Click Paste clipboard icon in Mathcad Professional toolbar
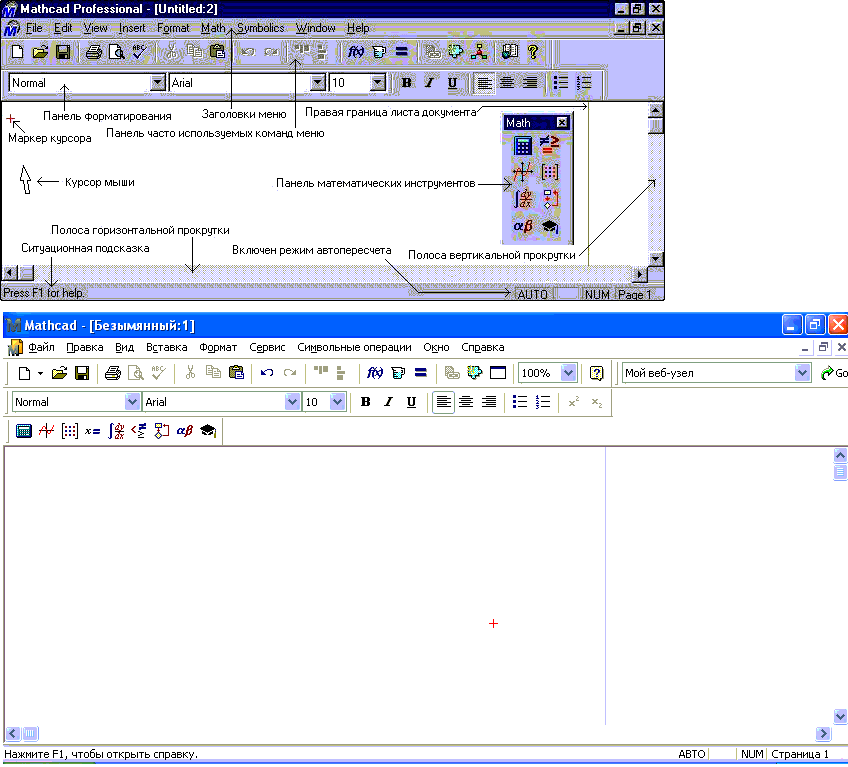 pyautogui.click(x=217, y=52)
